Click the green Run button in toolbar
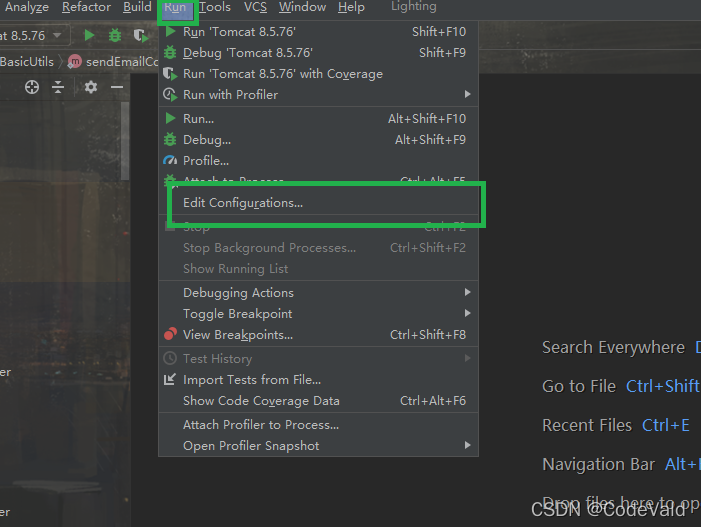 point(89,35)
